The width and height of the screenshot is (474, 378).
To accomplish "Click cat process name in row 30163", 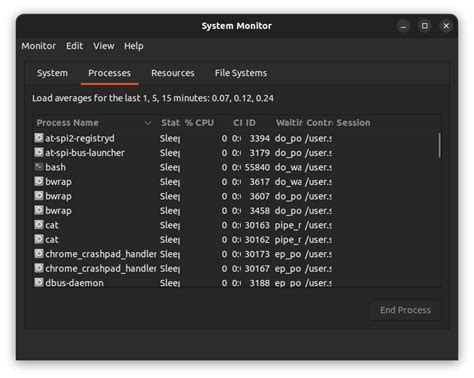I will pyautogui.click(x=52, y=225).
